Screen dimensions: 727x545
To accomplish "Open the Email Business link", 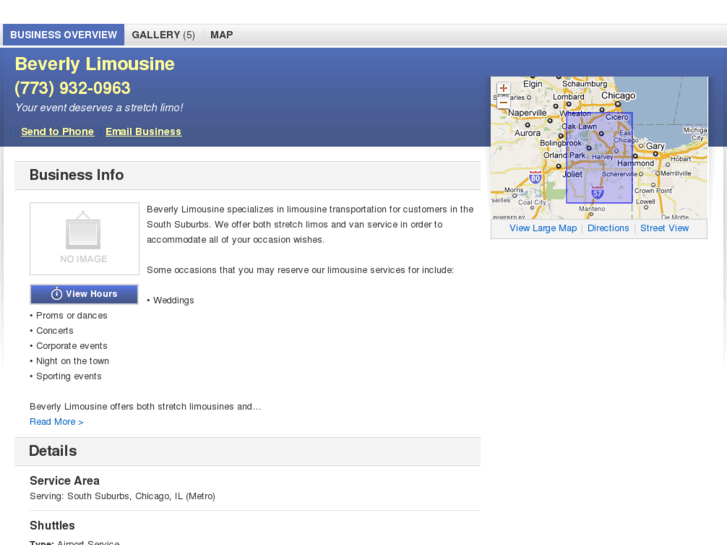I will (x=143, y=132).
